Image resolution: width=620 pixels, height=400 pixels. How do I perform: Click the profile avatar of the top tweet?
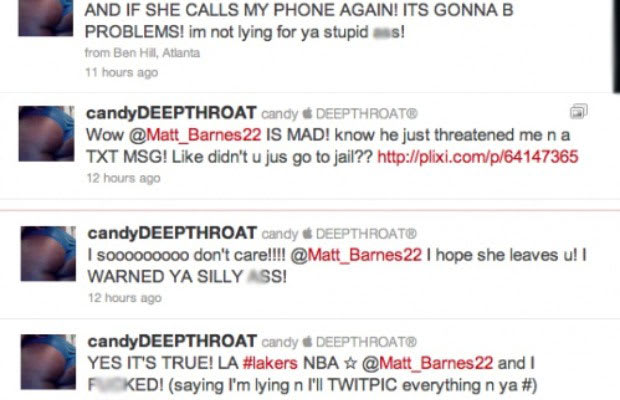pyautogui.click(x=45, y=18)
